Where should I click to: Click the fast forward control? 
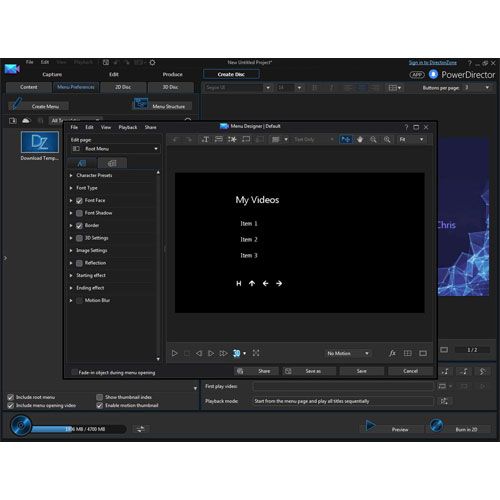pyautogui.click(x=223, y=353)
